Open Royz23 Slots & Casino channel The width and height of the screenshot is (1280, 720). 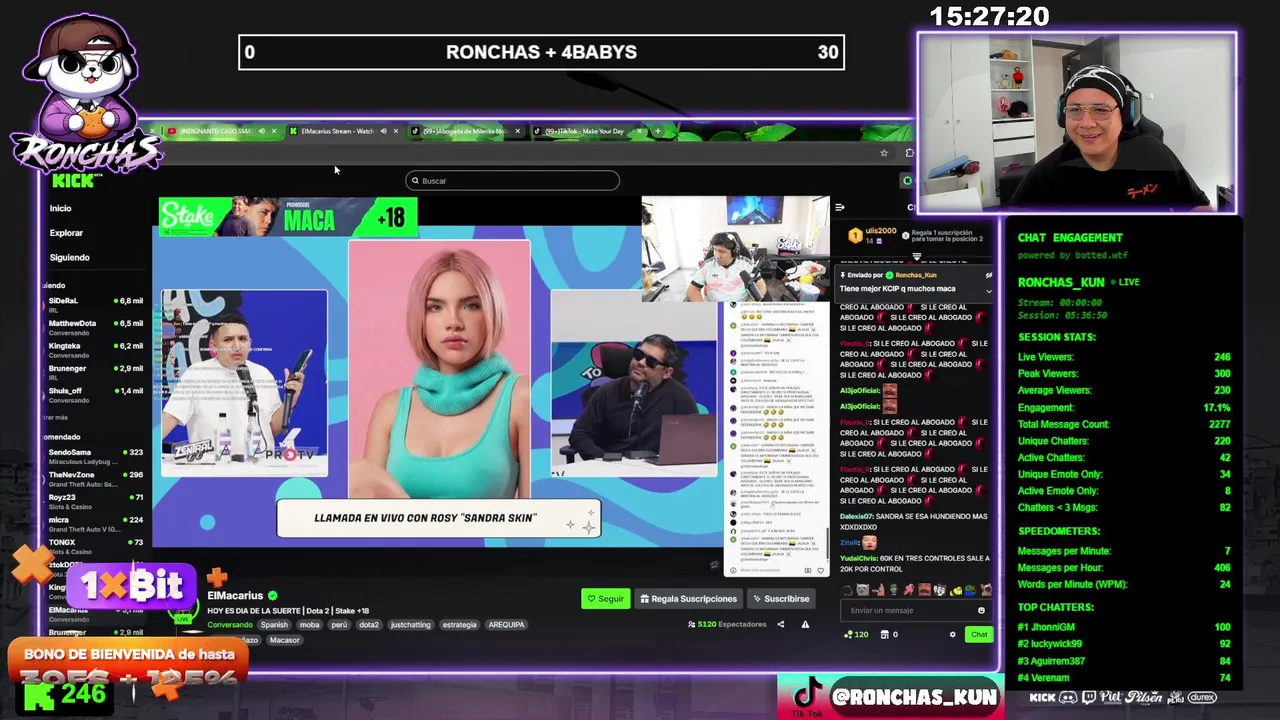(x=95, y=501)
